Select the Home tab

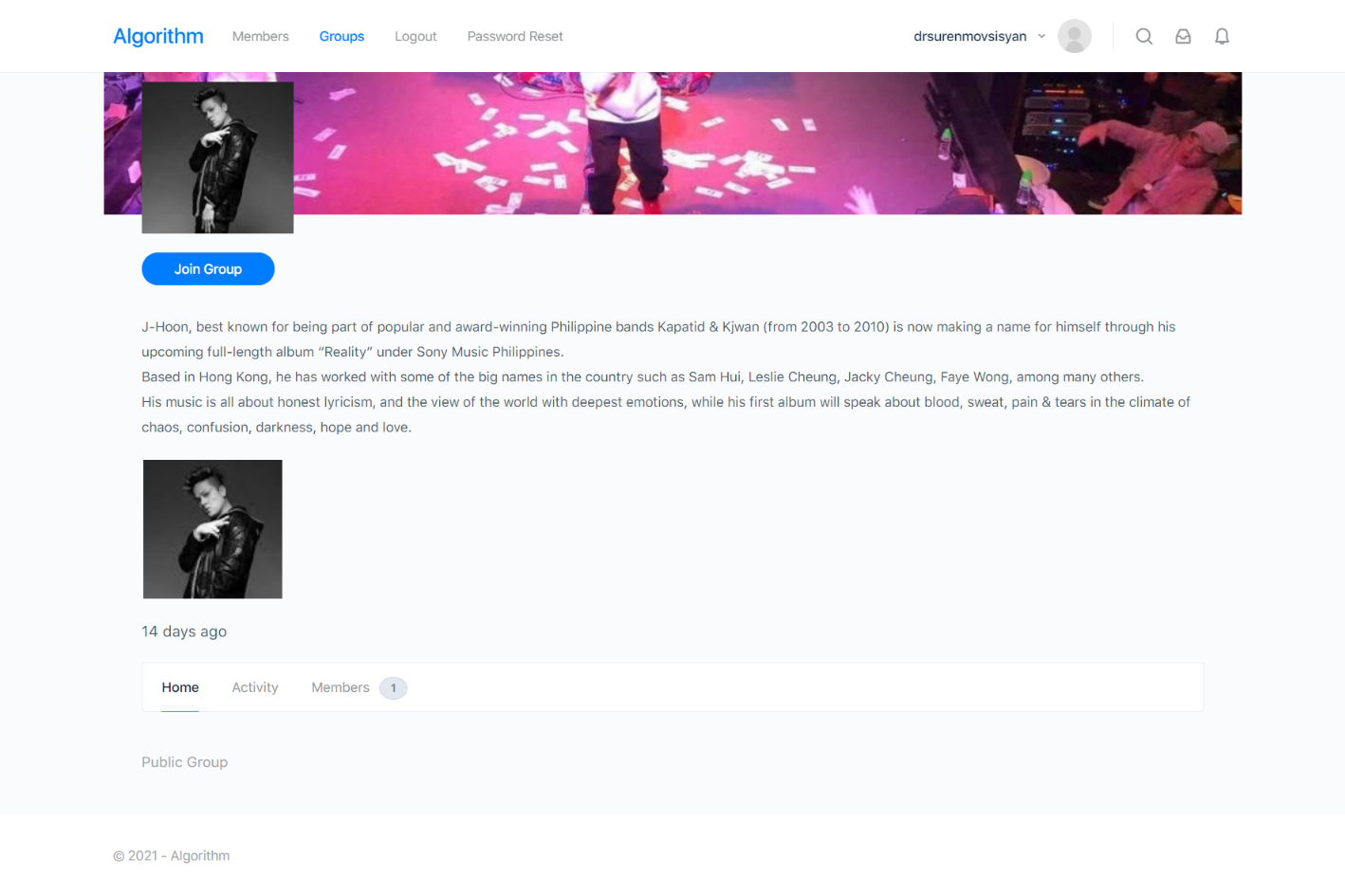tap(180, 687)
